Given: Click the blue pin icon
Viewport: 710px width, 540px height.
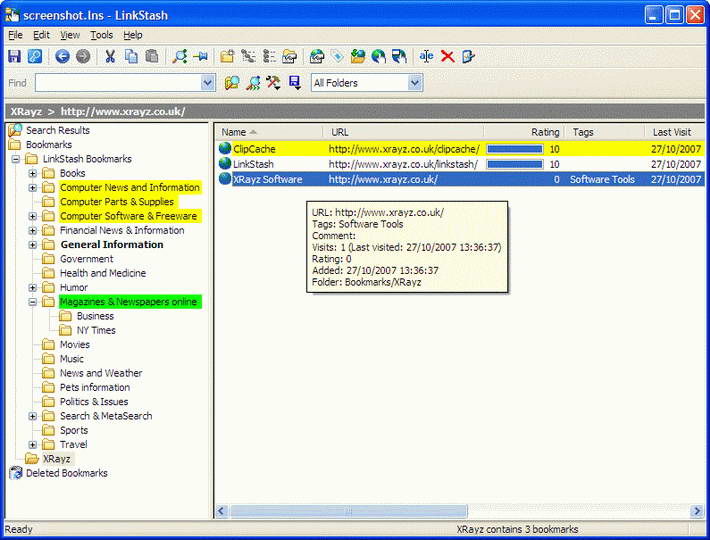Looking at the screenshot, I should [200, 57].
